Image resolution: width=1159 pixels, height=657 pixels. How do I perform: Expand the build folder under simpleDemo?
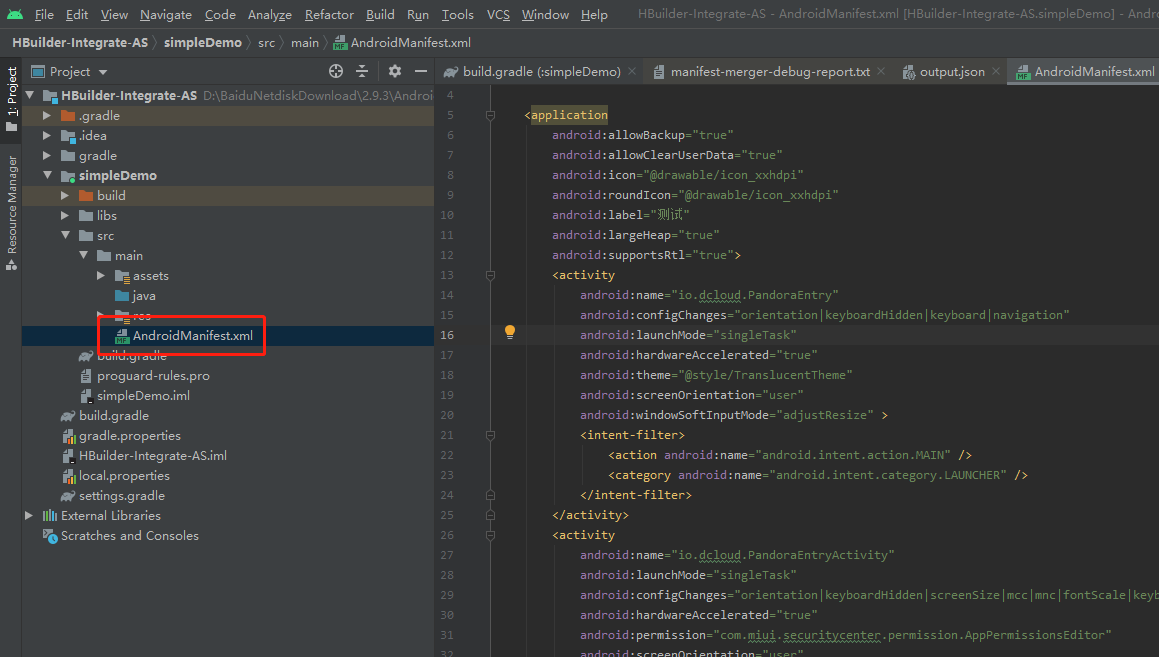pyautogui.click(x=65, y=195)
